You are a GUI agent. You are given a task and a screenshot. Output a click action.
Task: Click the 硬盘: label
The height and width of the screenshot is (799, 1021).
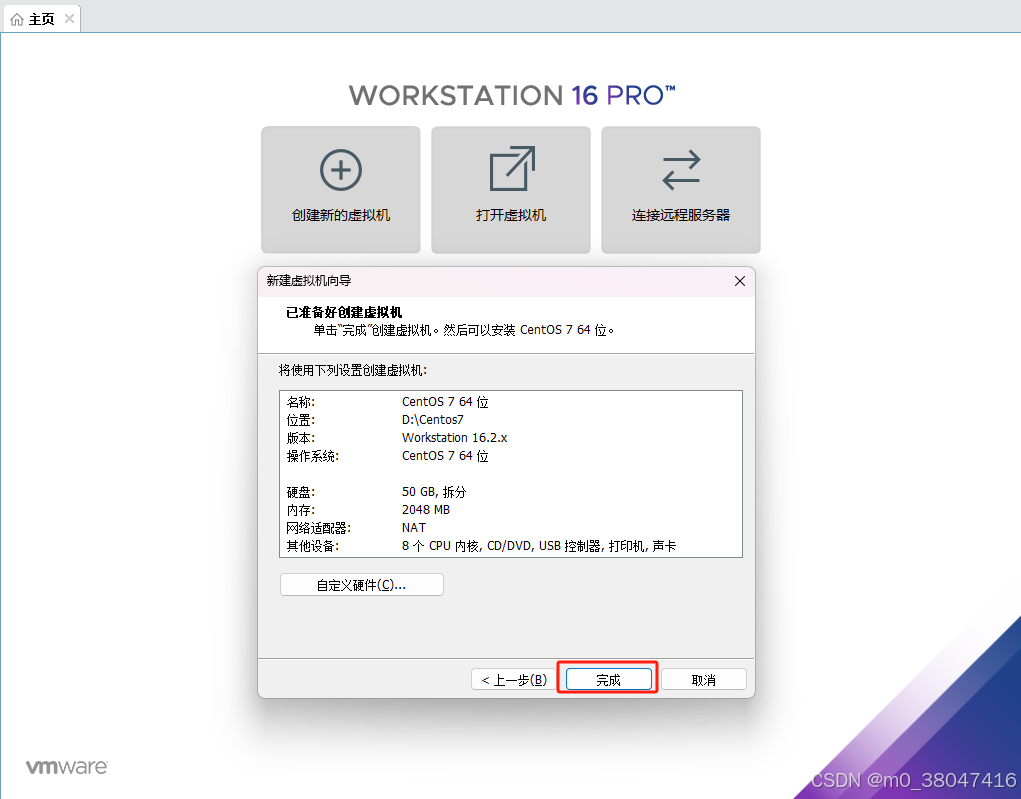pyautogui.click(x=301, y=492)
